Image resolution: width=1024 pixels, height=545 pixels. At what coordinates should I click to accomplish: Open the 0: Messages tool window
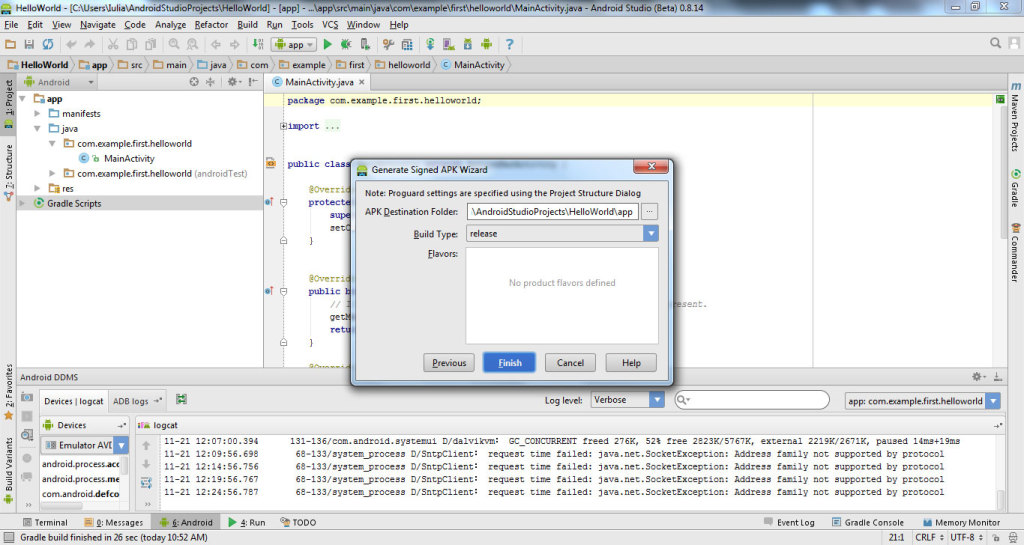click(114, 522)
